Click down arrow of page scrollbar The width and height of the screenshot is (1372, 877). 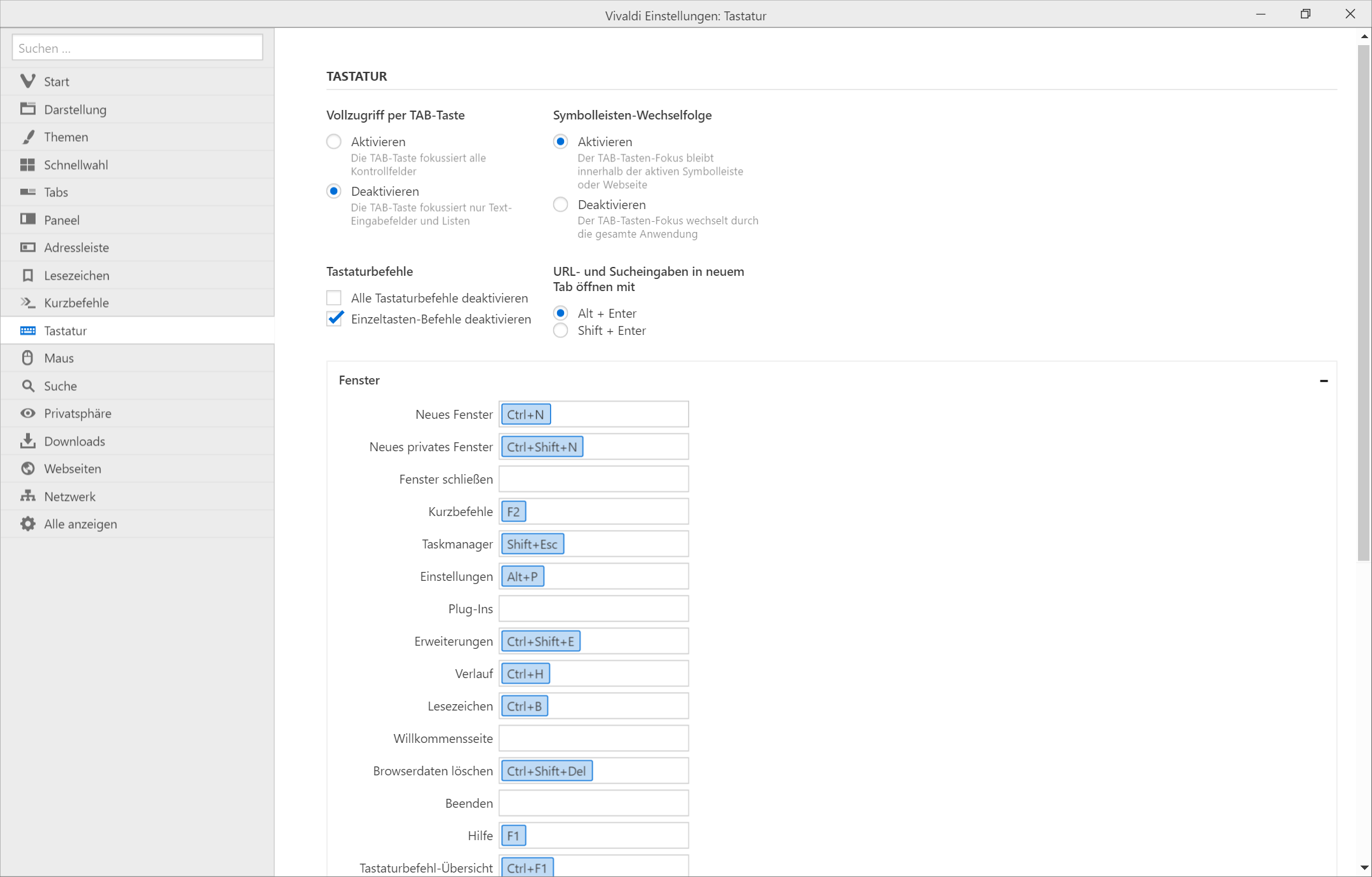tap(1364, 868)
